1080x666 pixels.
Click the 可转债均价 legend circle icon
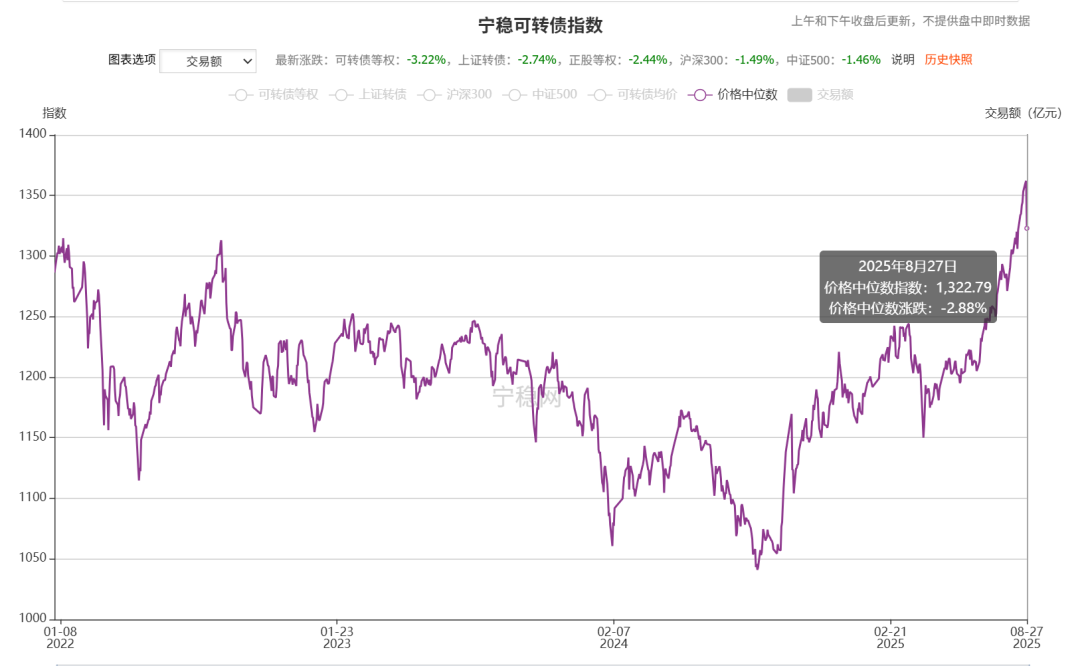(x=600, y=95)
